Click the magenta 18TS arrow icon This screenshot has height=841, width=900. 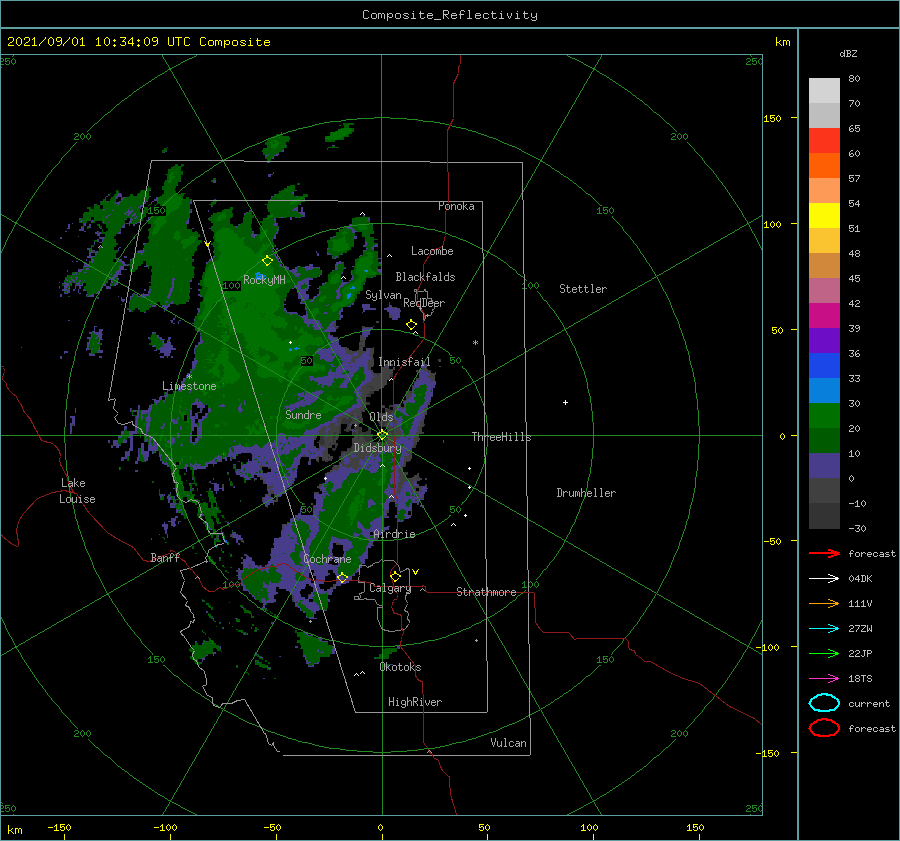click(824, 679)
